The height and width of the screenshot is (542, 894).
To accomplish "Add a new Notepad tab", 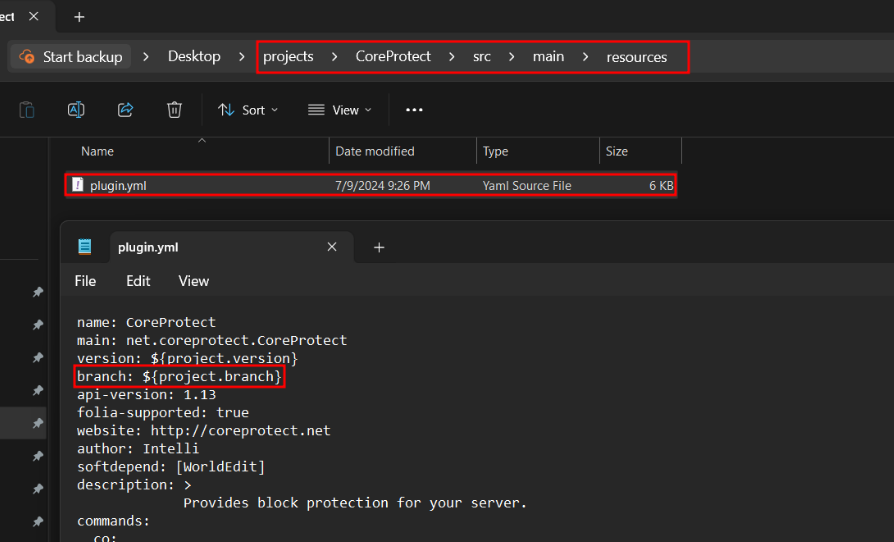I will point(379,247).
